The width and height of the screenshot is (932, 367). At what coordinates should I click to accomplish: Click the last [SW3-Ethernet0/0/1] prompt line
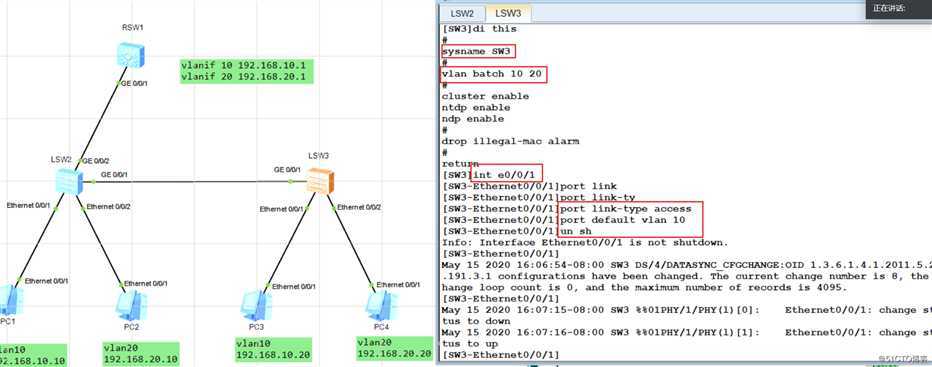pos(500,355)
